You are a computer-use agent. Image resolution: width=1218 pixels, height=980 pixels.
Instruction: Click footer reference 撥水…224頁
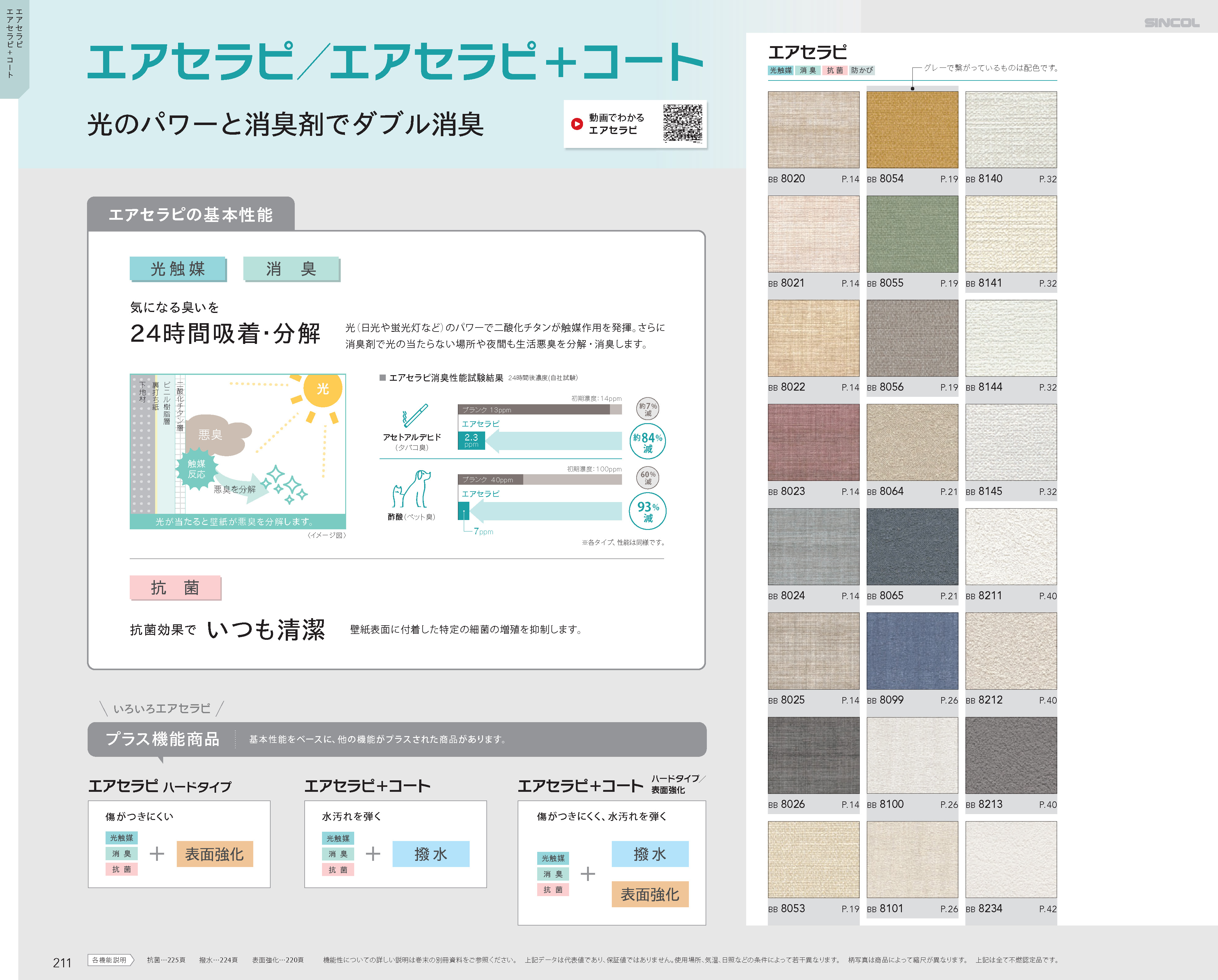(218, 960)
